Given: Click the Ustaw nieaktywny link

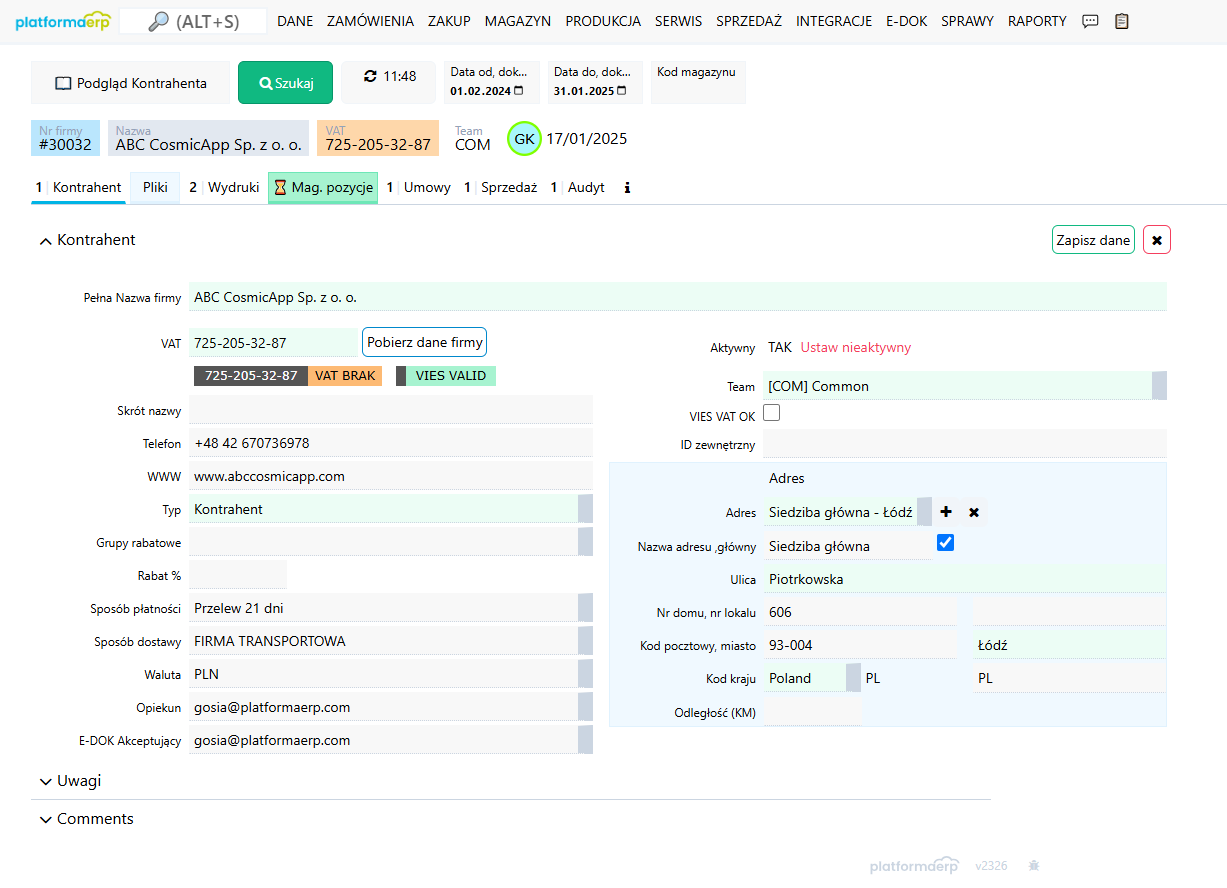Looking at the screenshot, I should 855,348.
